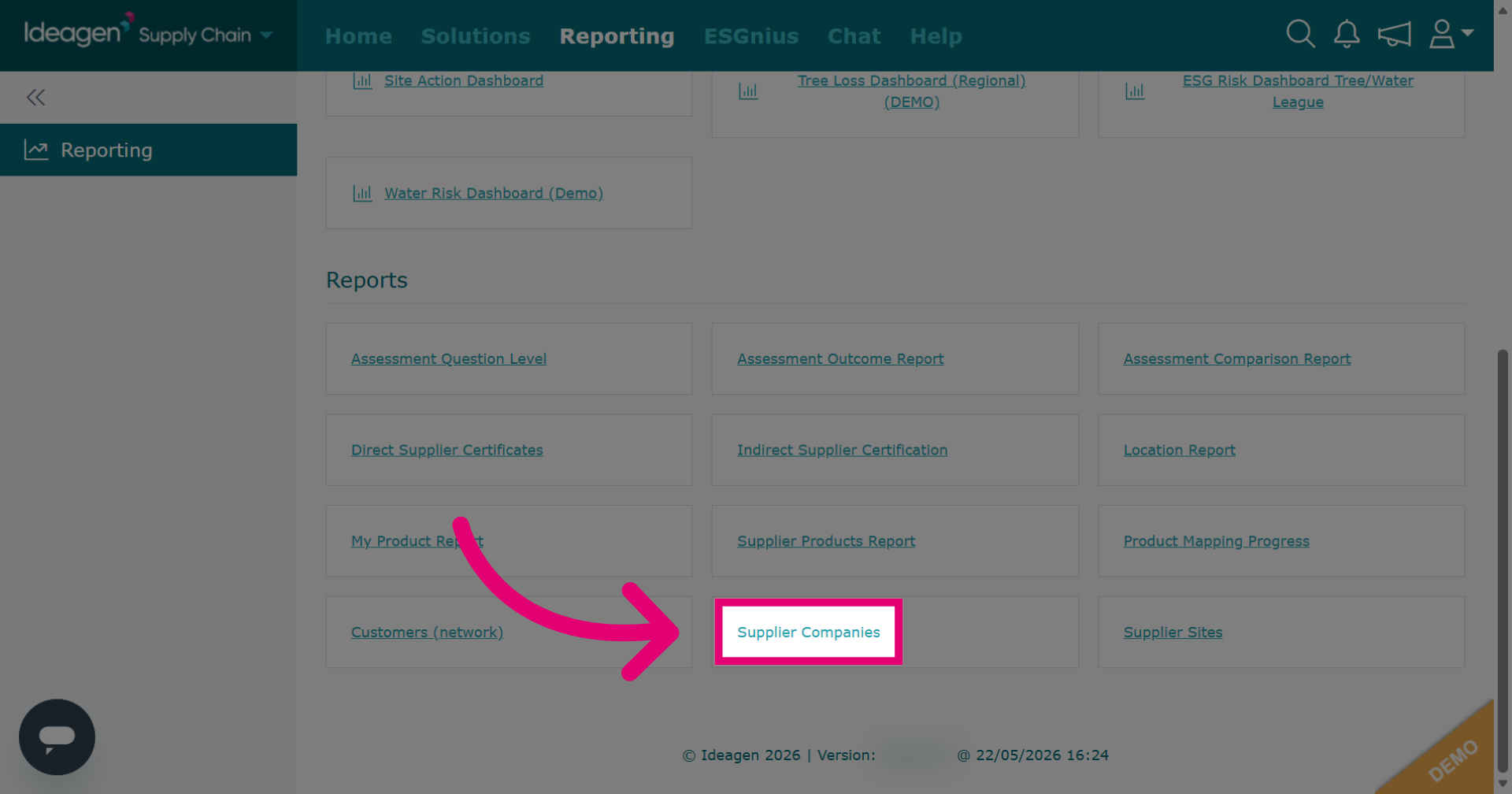Open the announcements megaphone icon
Image resolution: width=1512 pixels, height=794 pixels.
1394,34
